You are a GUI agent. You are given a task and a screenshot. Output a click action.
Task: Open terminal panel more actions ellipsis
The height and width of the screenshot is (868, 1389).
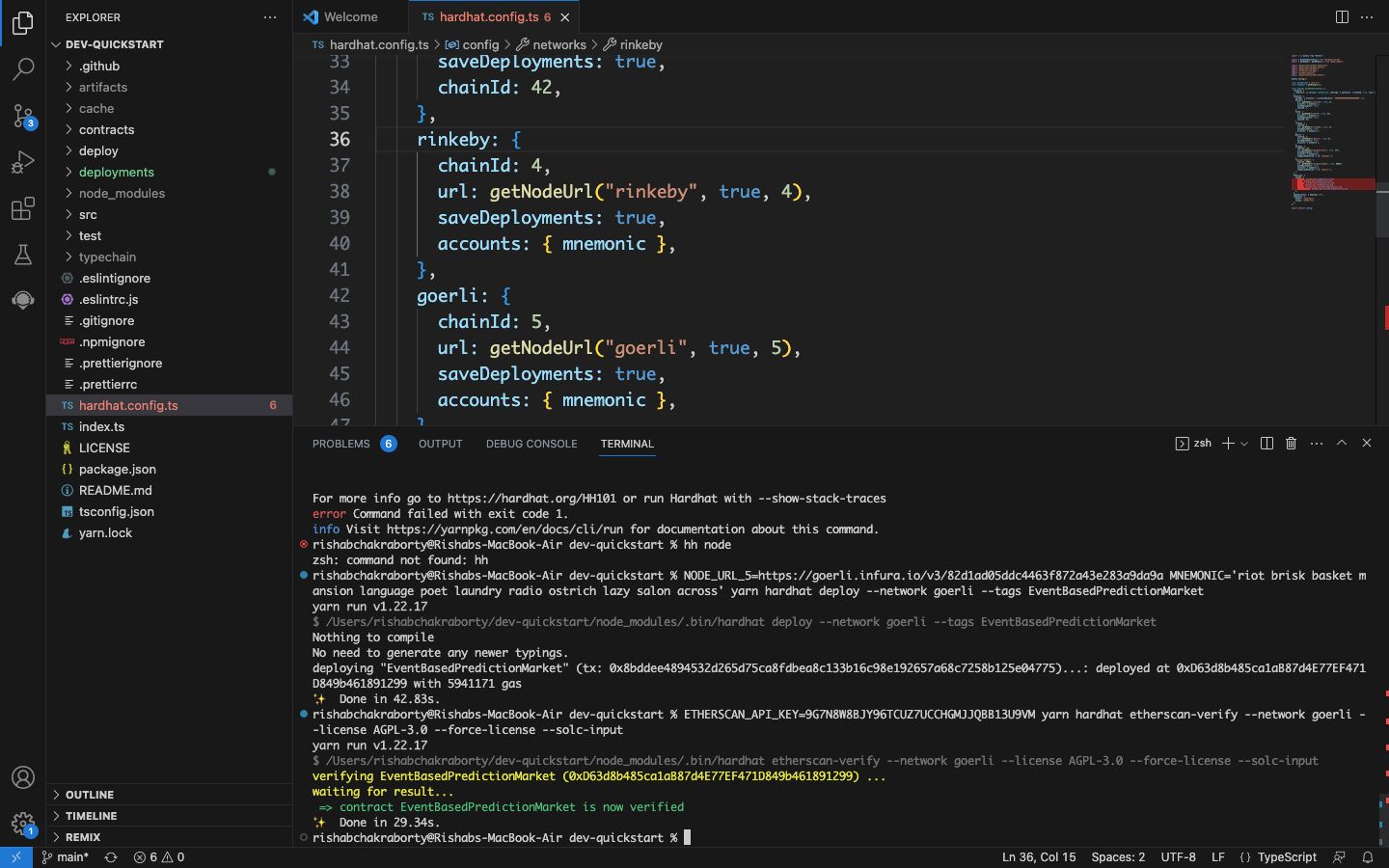[x=1316, y=444]
